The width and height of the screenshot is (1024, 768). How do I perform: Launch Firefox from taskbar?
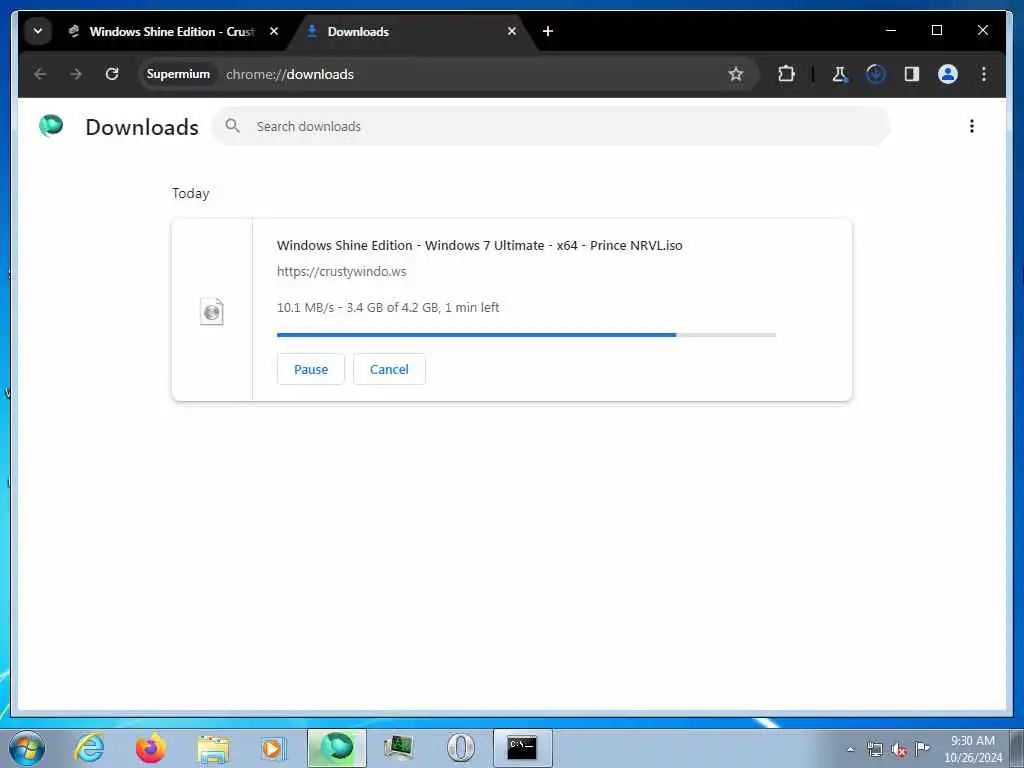[x=151, y=748]
